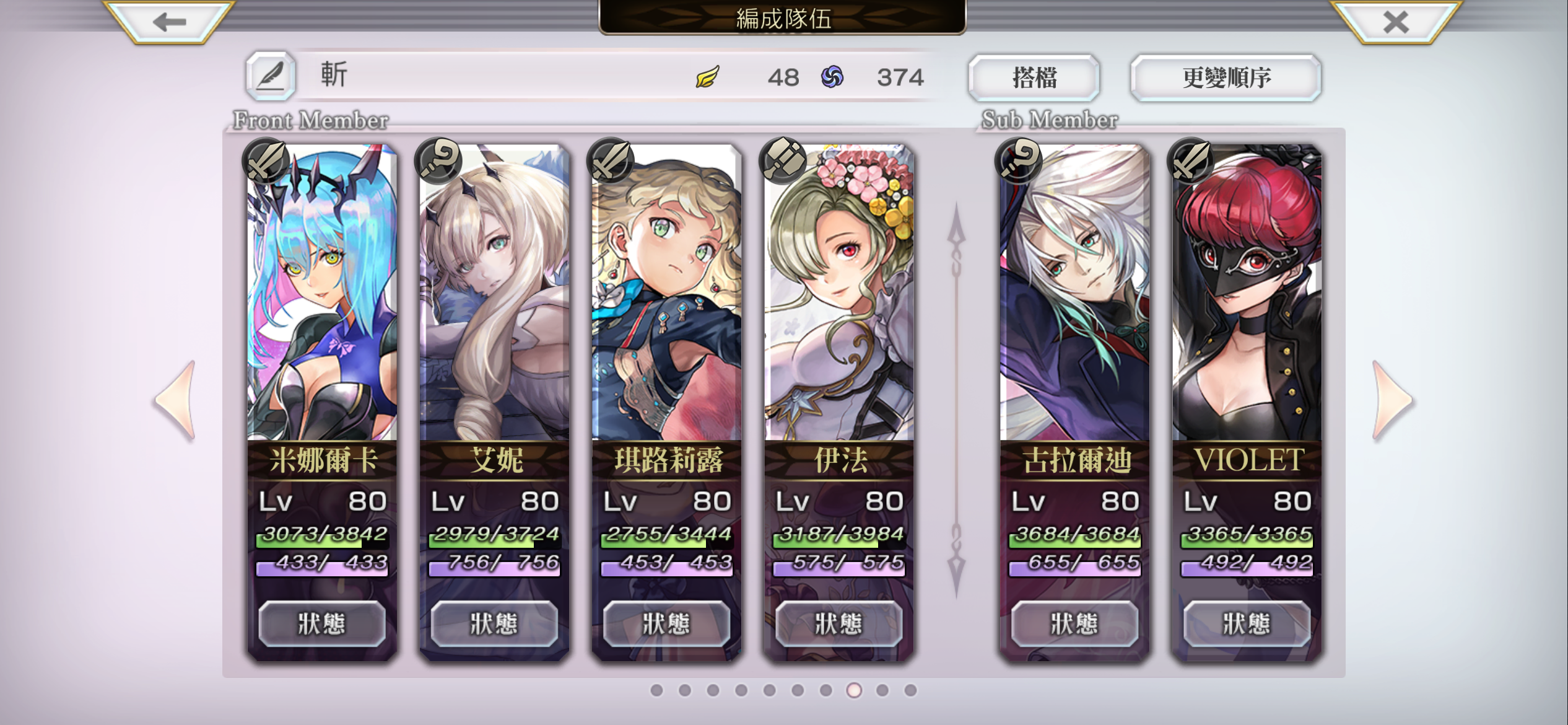Open the 搭檔 partner button
The height and width of the screenshot is (725, 1568).
1034,77
